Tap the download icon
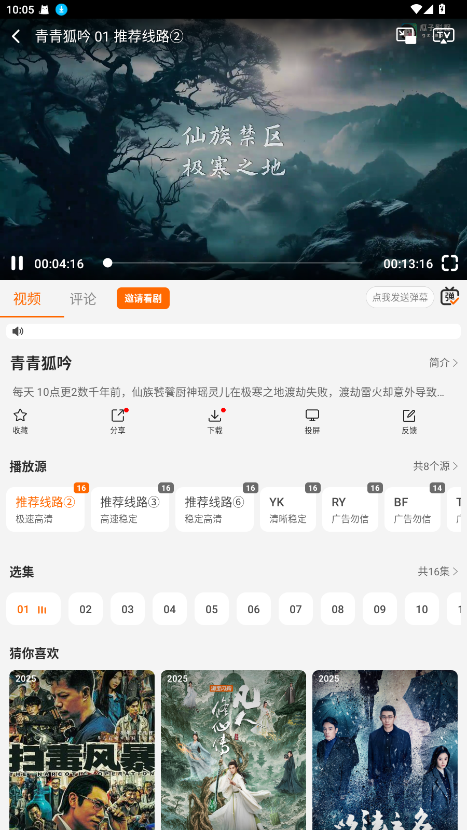The width and height of the screenshot is (467, 830). coord(214,421)
